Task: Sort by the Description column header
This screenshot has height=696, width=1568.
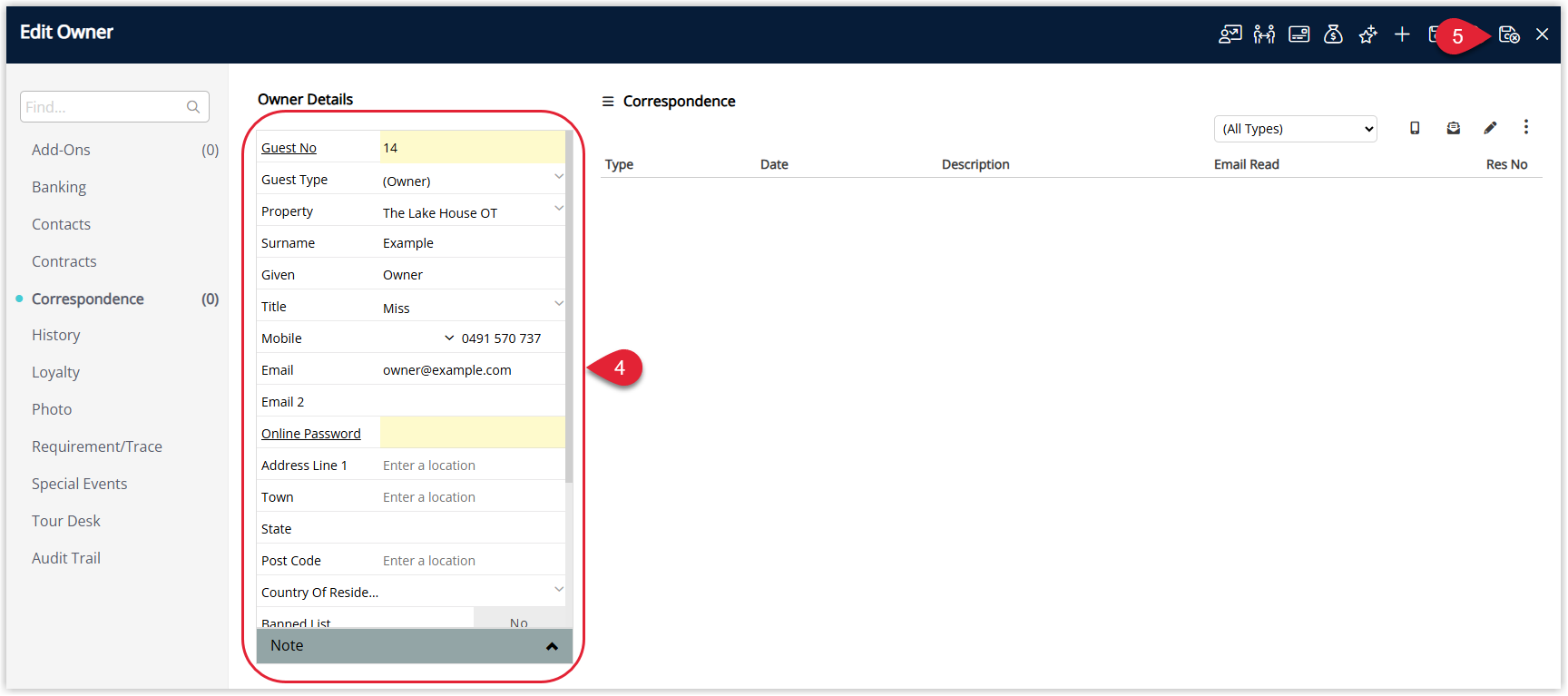Action: (975, 164)
